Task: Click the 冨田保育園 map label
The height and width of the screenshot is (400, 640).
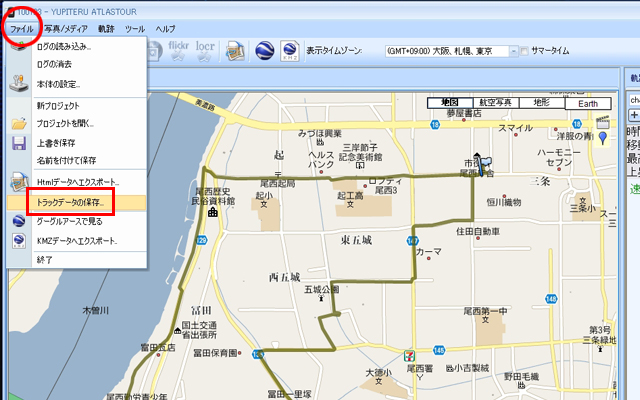Action: point(215,353)
